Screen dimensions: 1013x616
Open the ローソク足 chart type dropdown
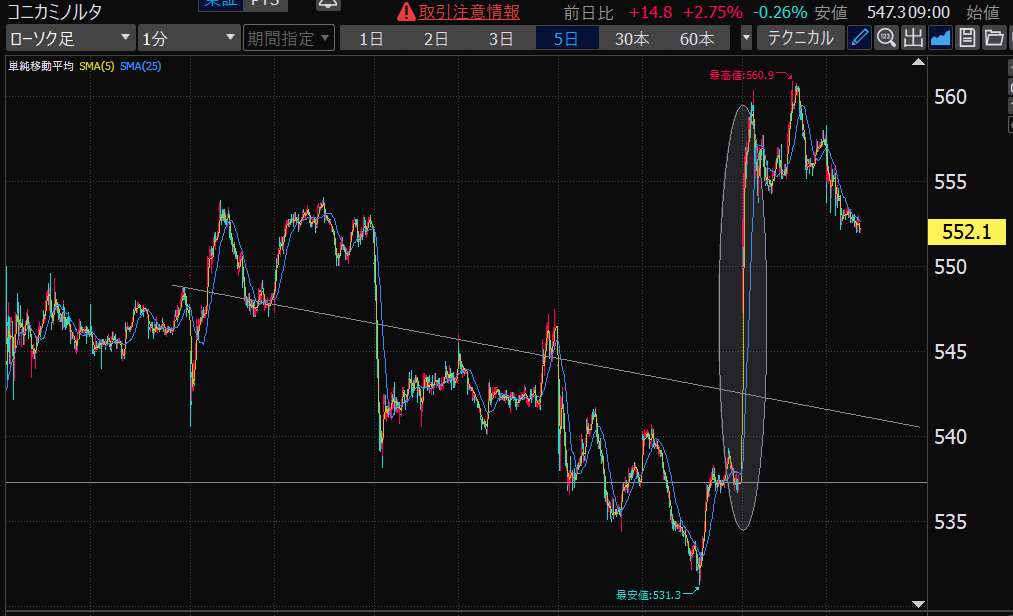70,39
